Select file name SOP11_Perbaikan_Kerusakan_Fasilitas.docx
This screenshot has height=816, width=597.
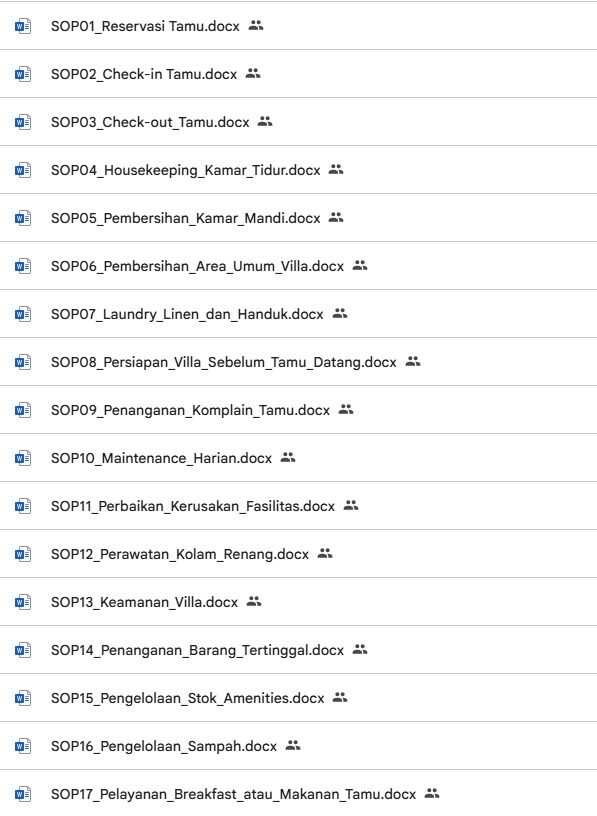[193, 506]
